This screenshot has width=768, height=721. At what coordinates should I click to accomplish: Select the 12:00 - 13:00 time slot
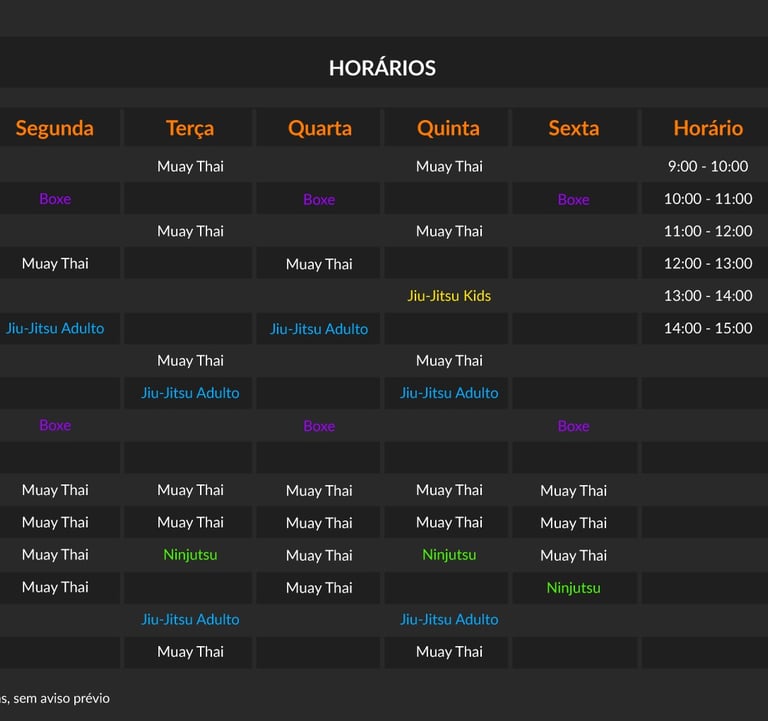point(708,264)
